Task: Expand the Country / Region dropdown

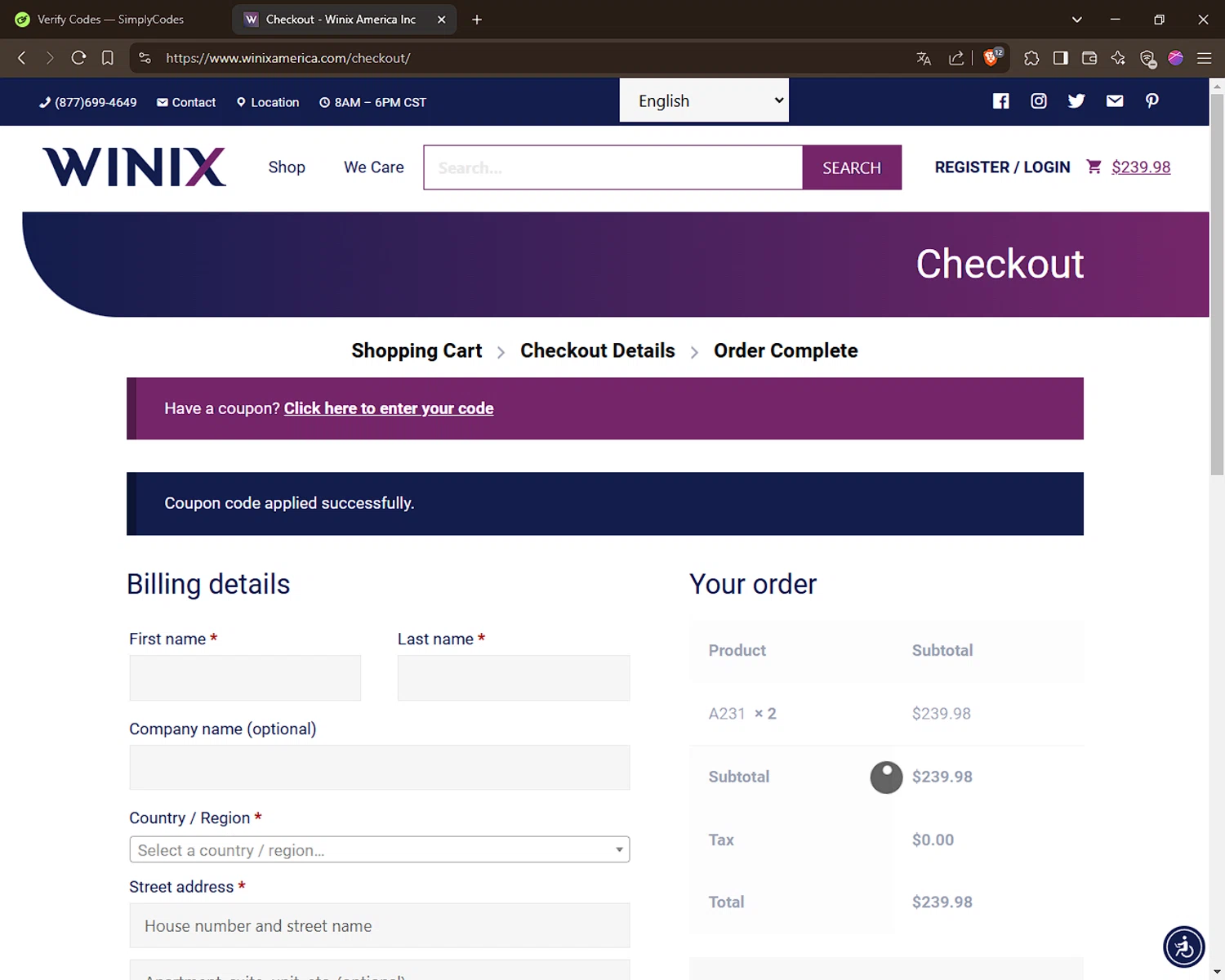Action: (x=380, y=849)
